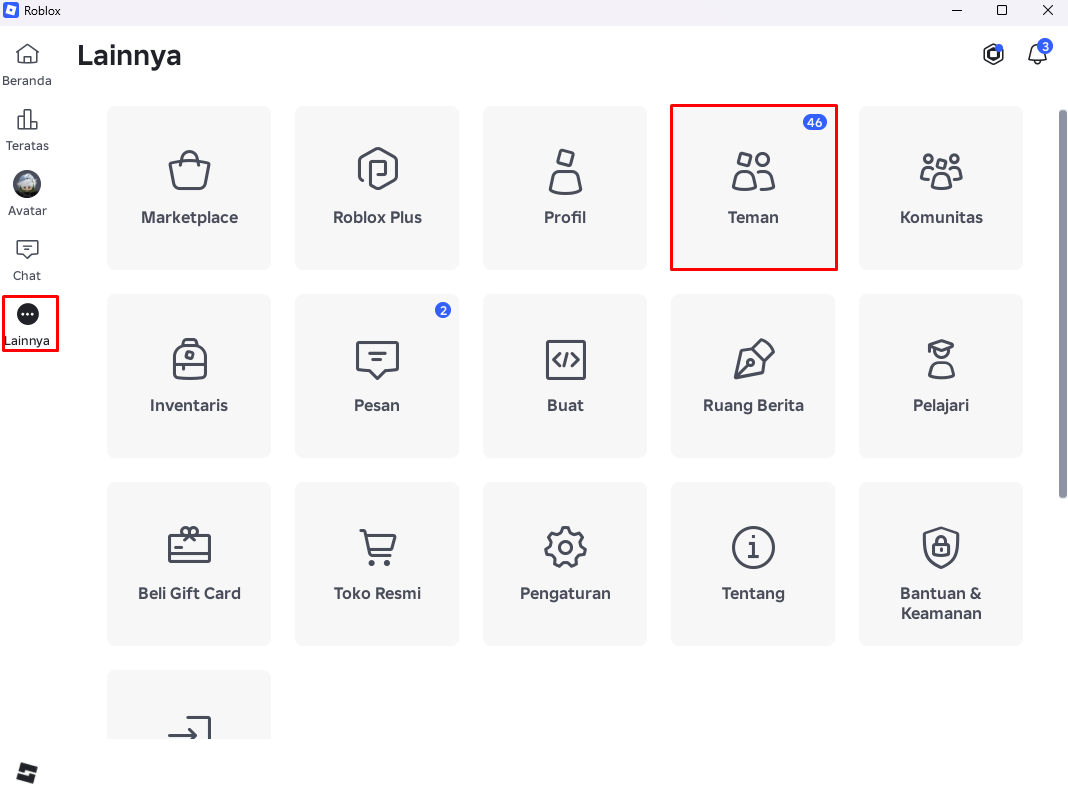Open the Pengaturan settings gear tile
The height and width of the screenshot is (798, 1068).
click(x=565, y=564)
